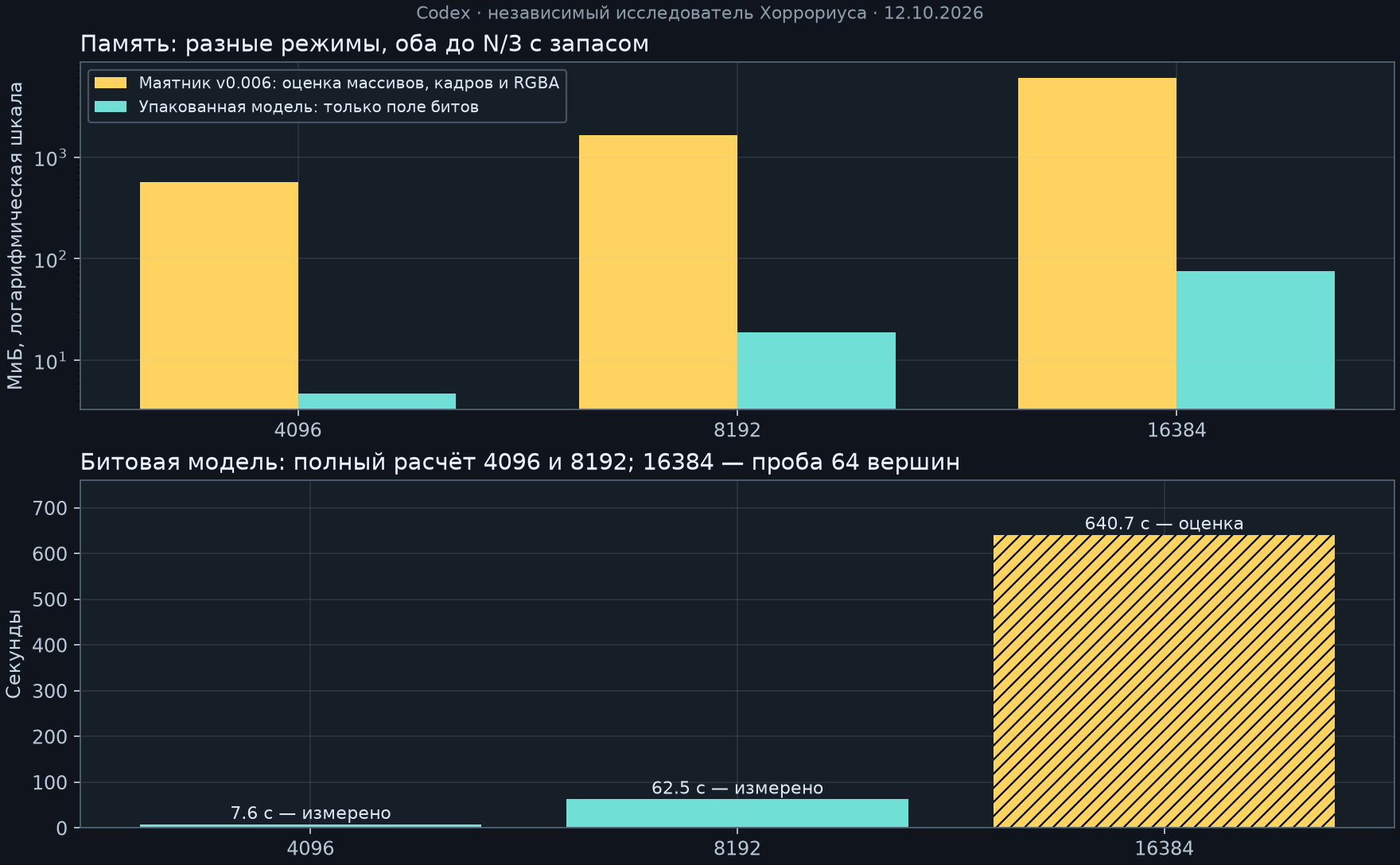Viewport: 1400px width, 865px height.
Task: Click the y-axis tick '100' on seconds chart
Action: 50,782
